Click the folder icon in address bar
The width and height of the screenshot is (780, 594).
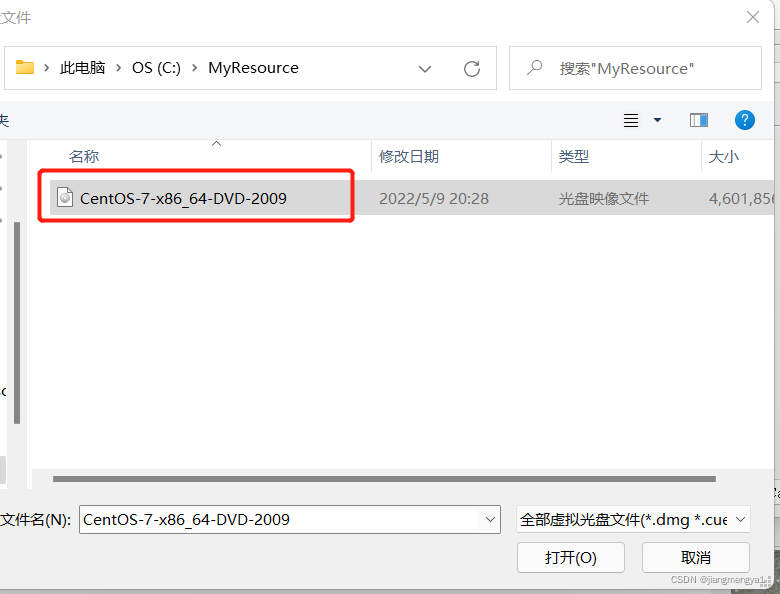coord(24,67)
